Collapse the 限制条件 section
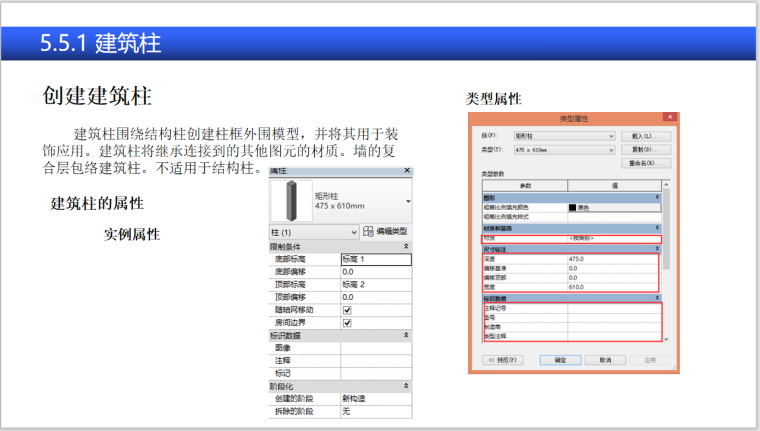The height and width of the screenshot is (431, 760). 406,246
